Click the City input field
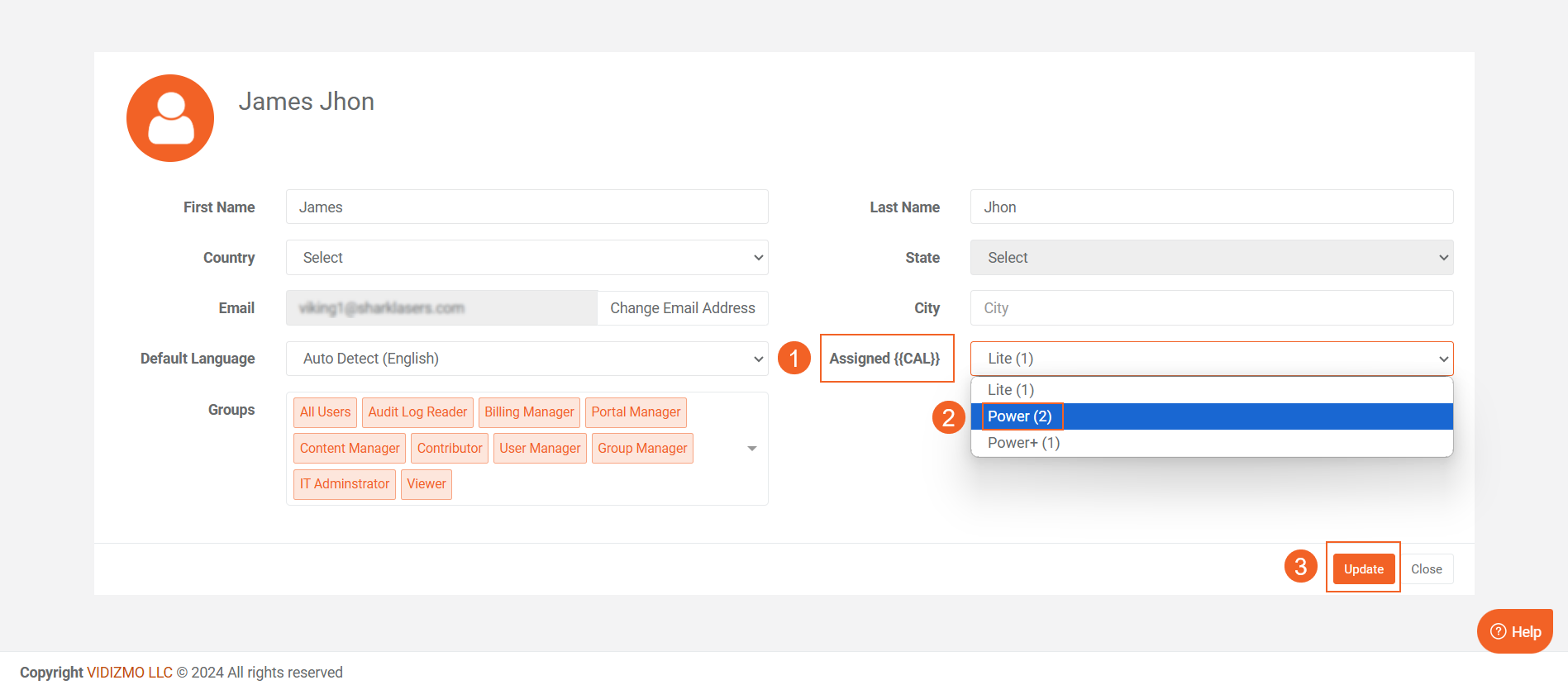 click(1211, 308)
